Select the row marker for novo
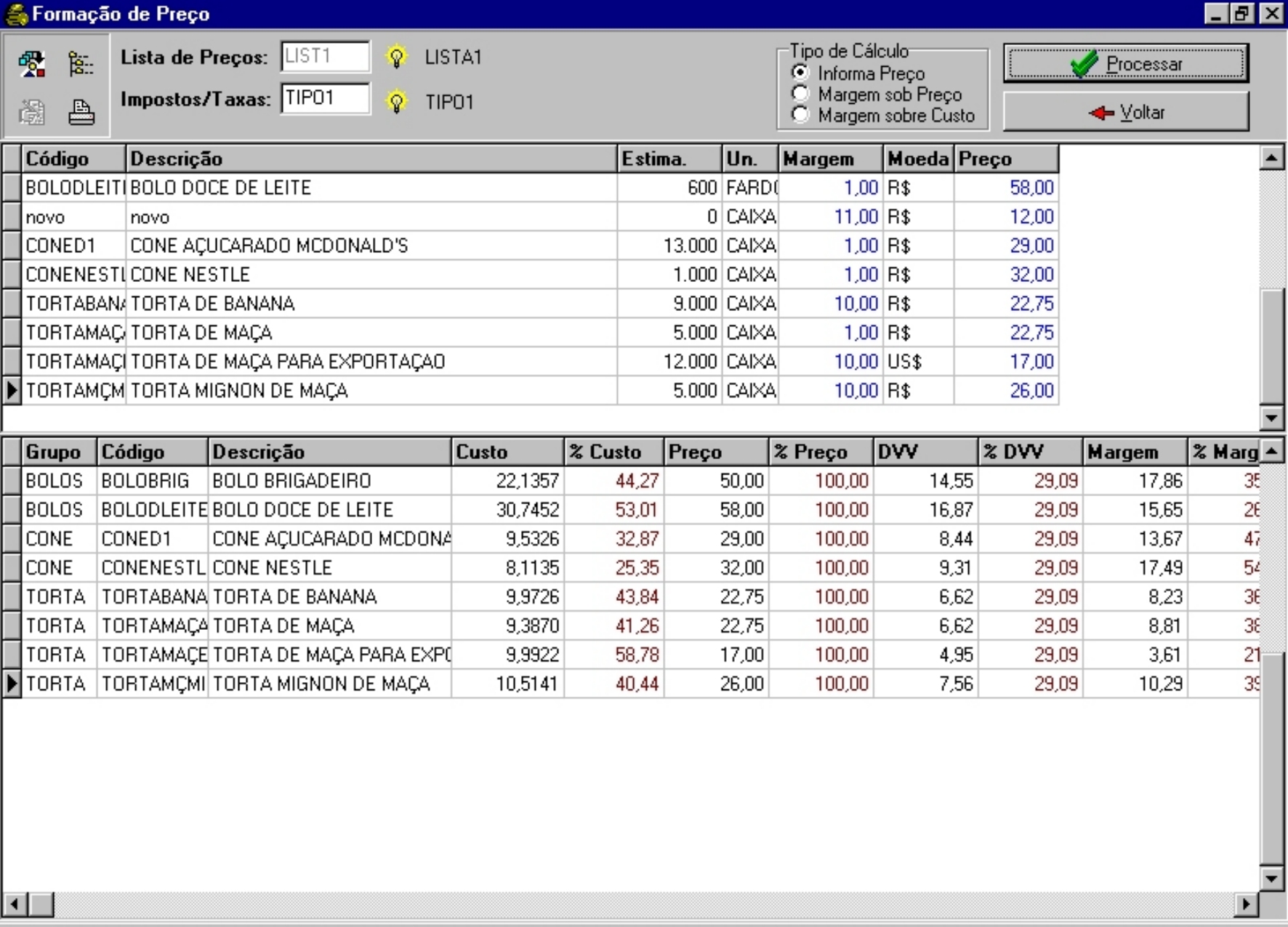The width and height of the screenshot is (1288, 927). [x=12, y=216]
